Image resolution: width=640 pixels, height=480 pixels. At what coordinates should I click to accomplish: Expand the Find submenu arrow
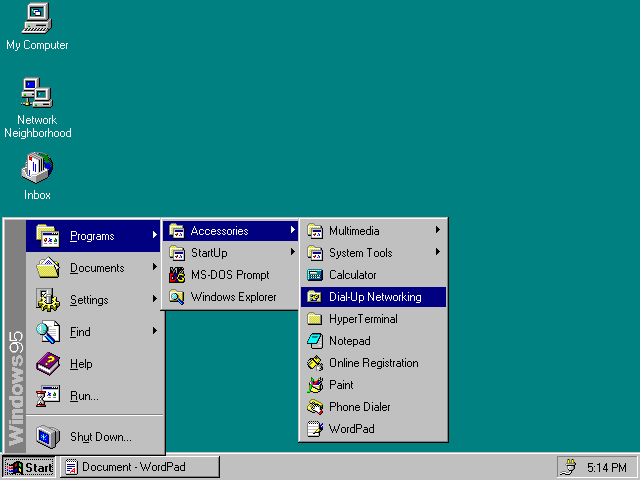[x=155, y=331]
